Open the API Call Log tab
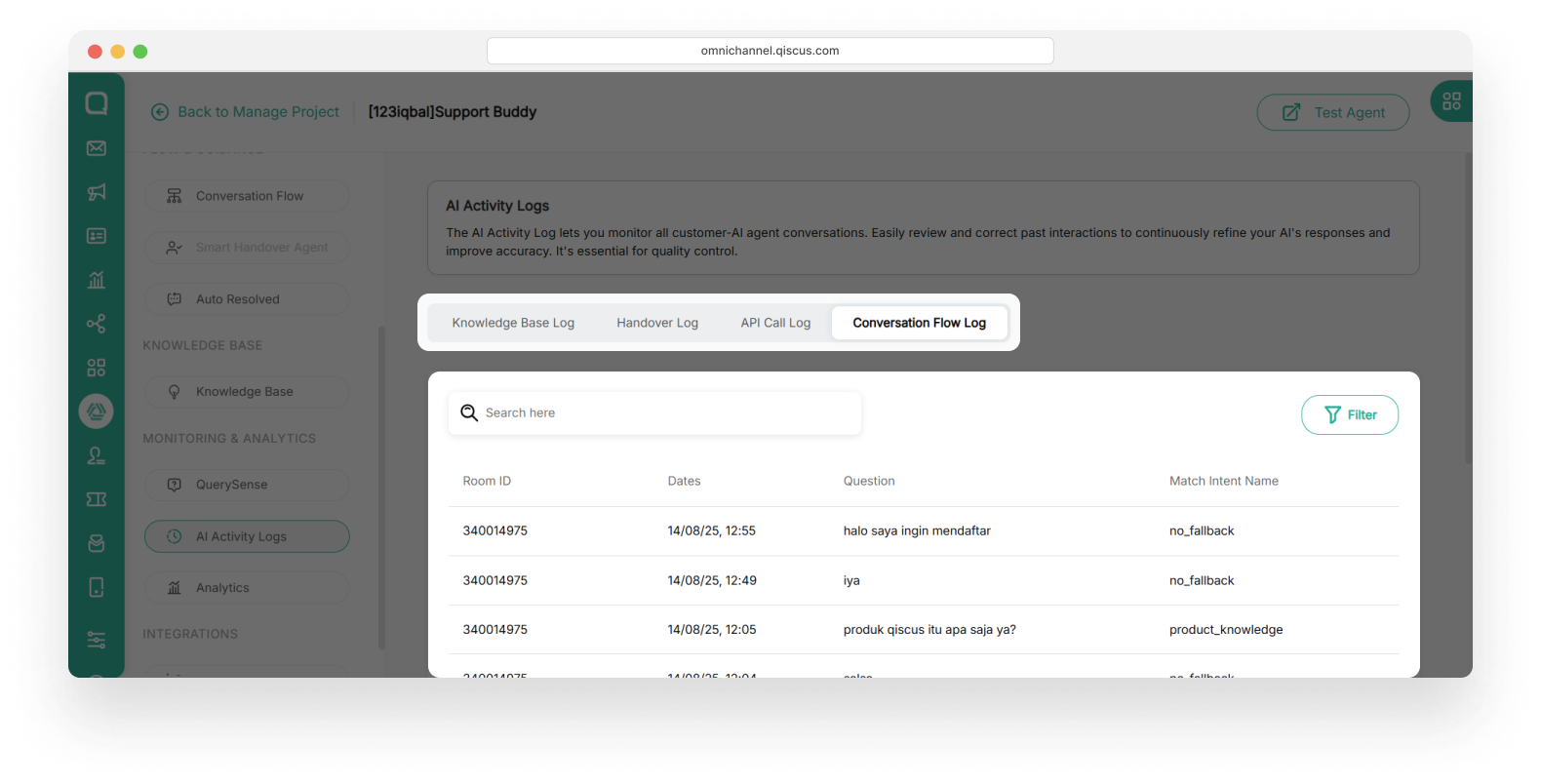 [x=775, y=323]
